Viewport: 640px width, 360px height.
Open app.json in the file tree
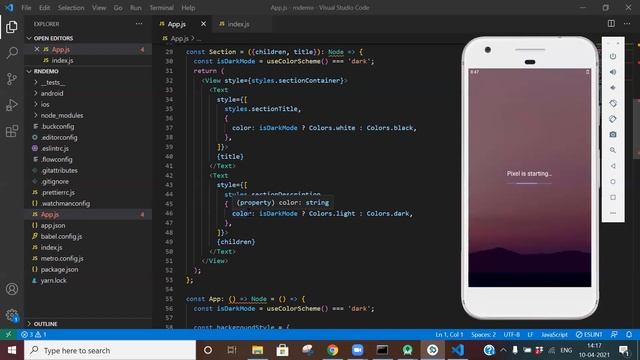(53, 225)
